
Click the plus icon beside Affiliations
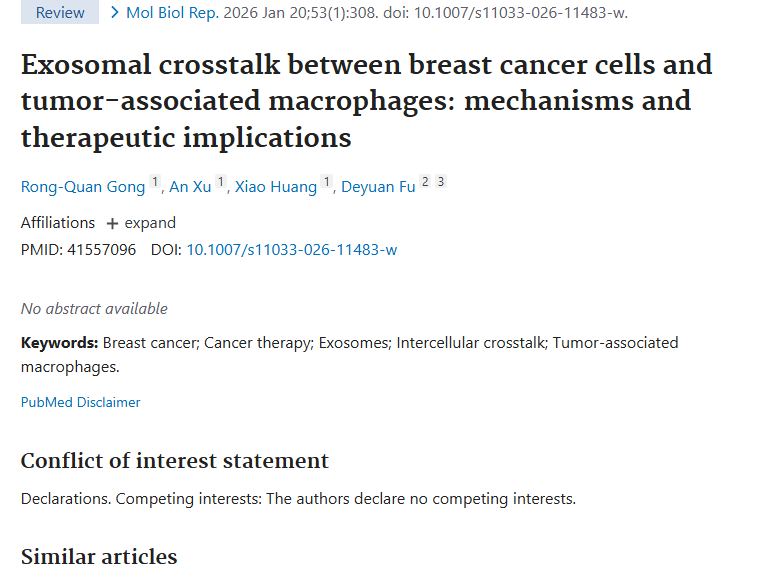click(112, 223)
